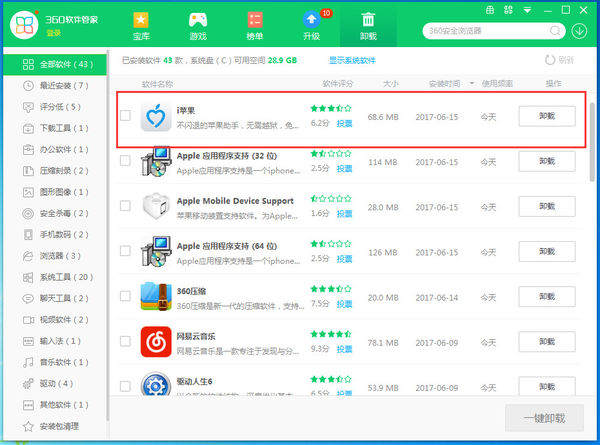Toggle the 安装时间 sort arrow
Screen dimensions: 600x445
(472, 83)
